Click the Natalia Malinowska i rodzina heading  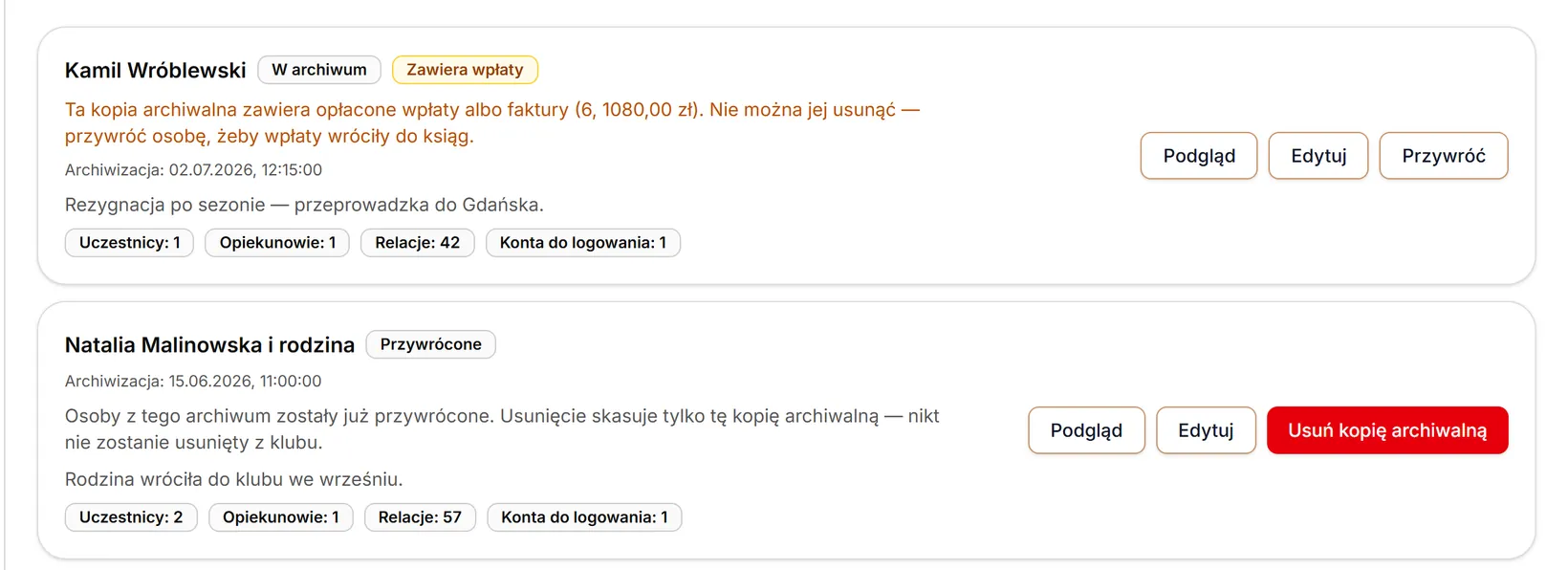(x=209, y=345)
